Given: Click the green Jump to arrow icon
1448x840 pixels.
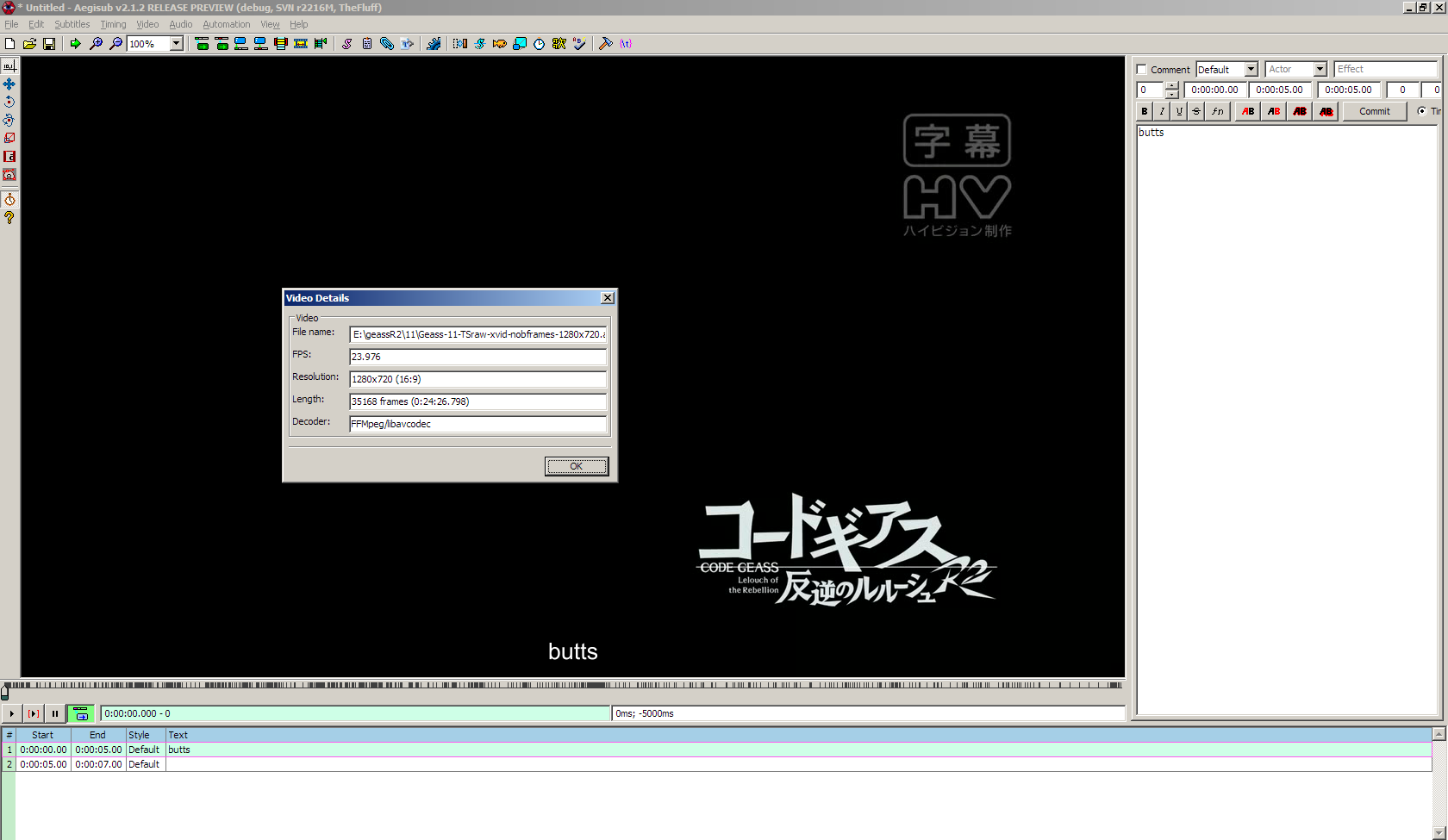Looking at the screenshot, I should click(x=75, y=44).
